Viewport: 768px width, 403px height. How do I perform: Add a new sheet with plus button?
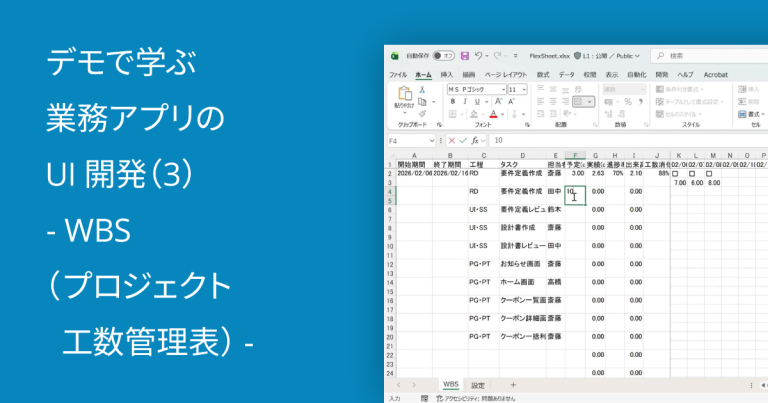[x=513, y=385]
